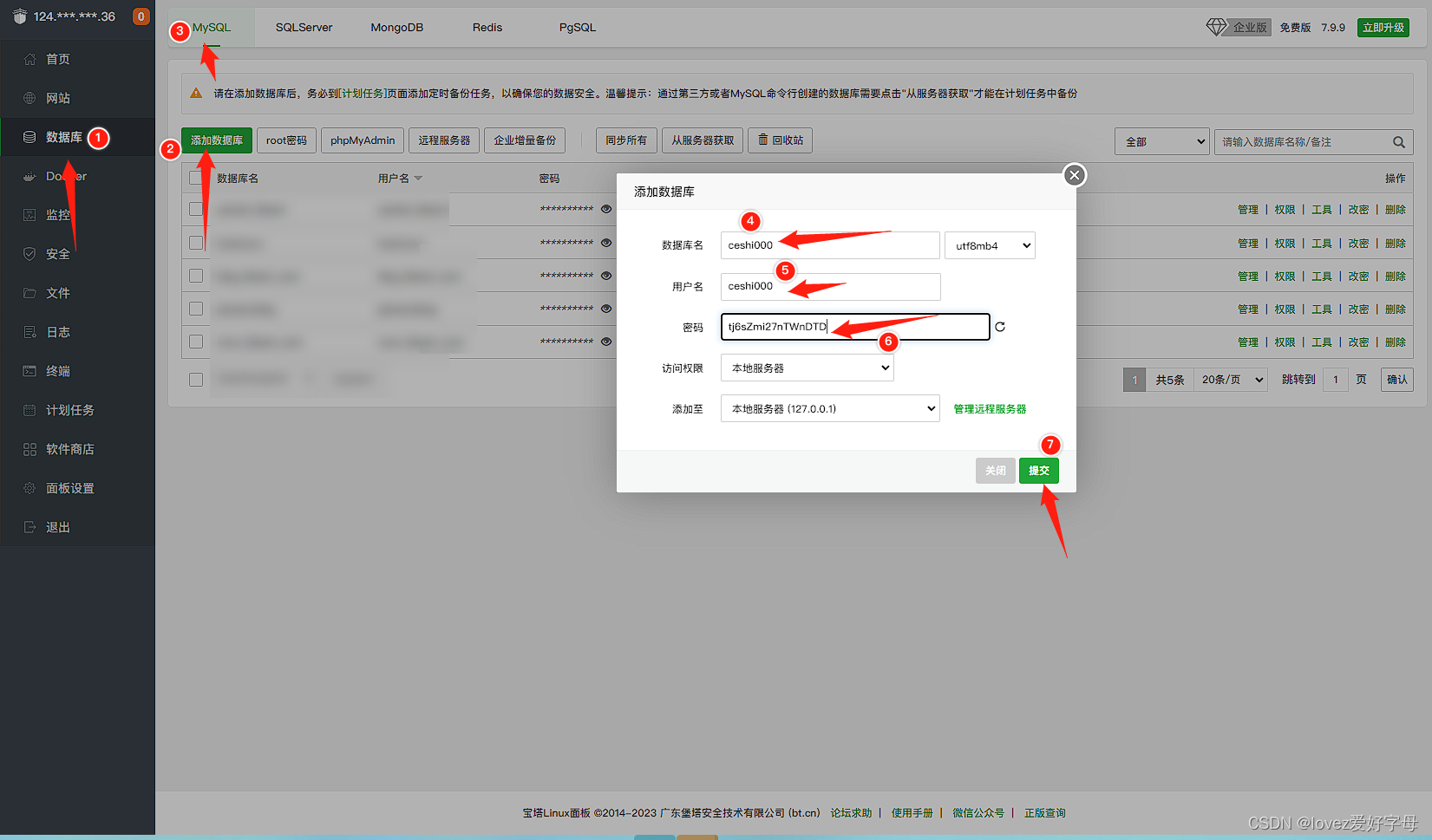Focus the 数据库名 input field
Viewport: 1432px width, 840px height.
pyautogui.click(x=830, y=245)
